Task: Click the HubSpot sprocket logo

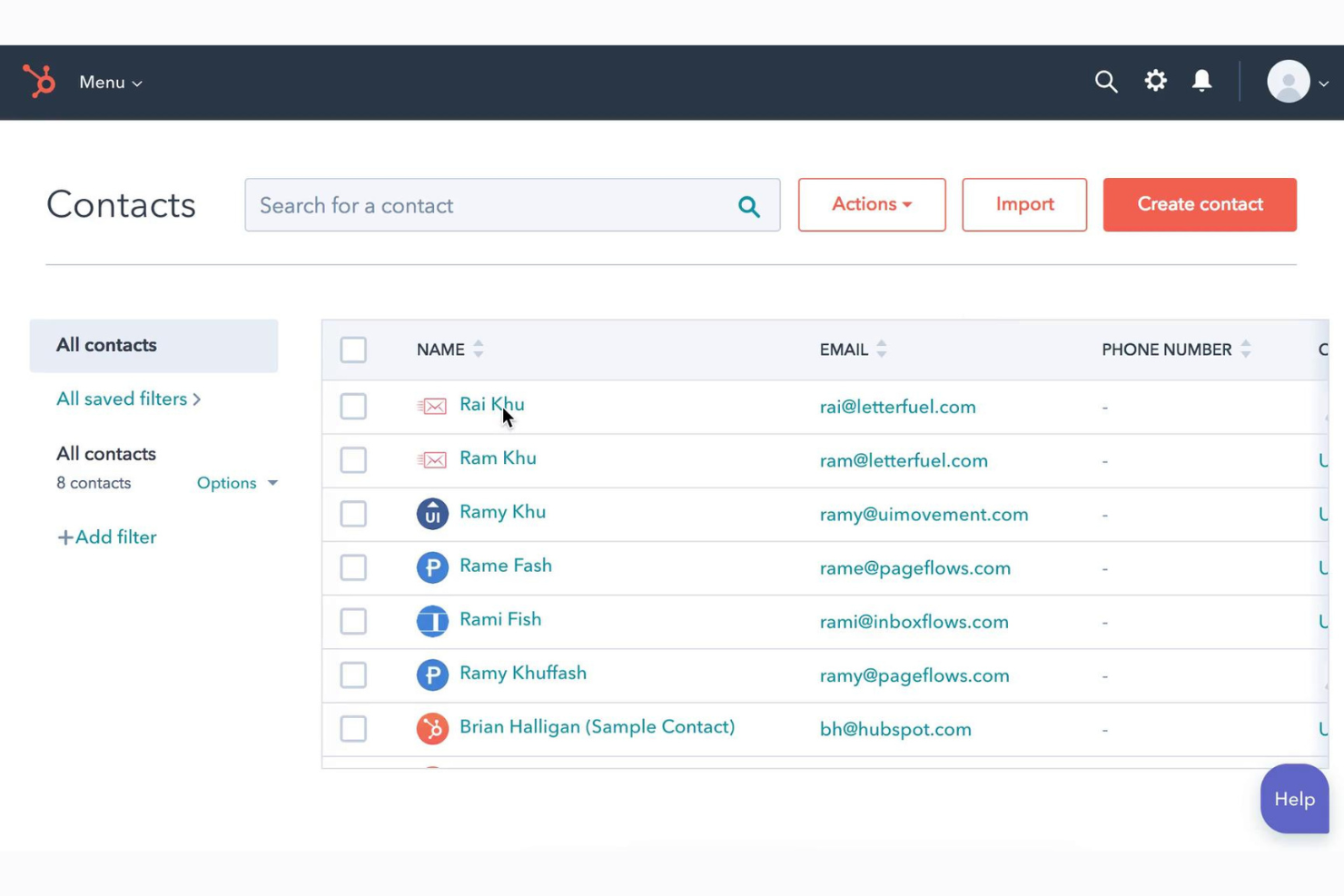Action: point(38,82)
